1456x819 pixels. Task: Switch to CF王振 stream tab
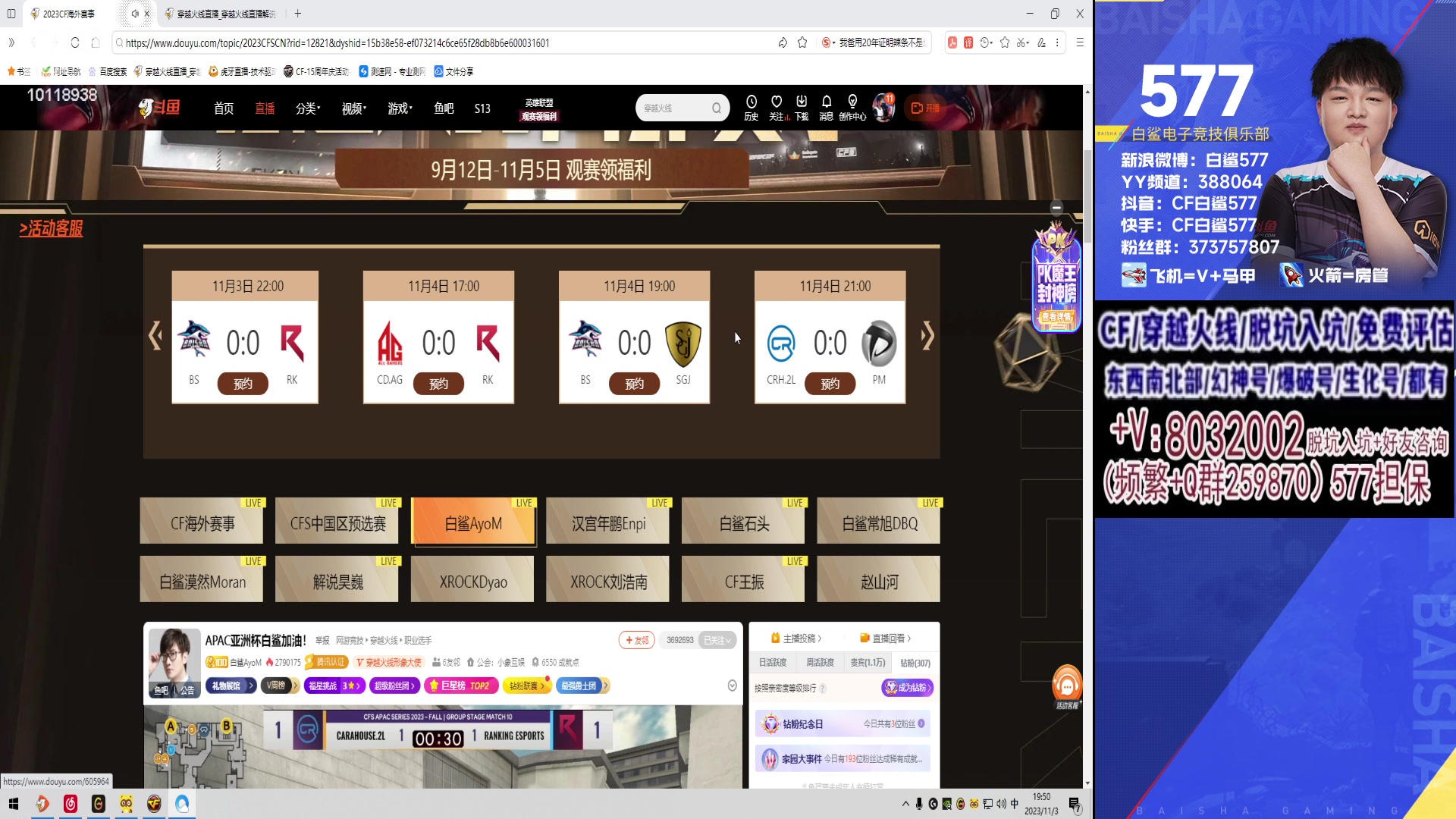744,580
